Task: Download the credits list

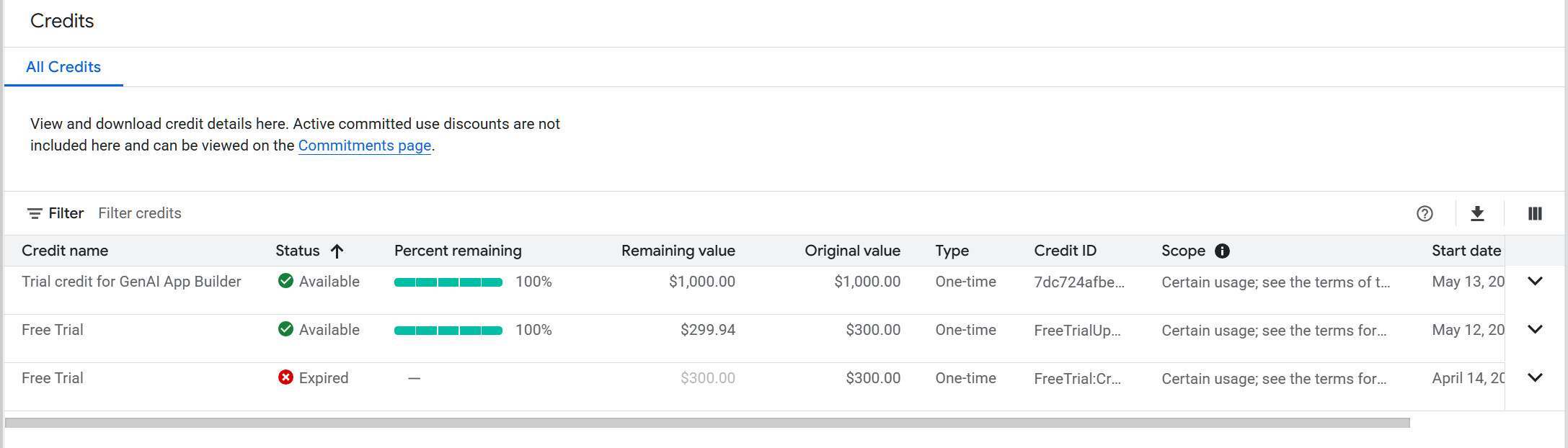Action: point(1477,213)
